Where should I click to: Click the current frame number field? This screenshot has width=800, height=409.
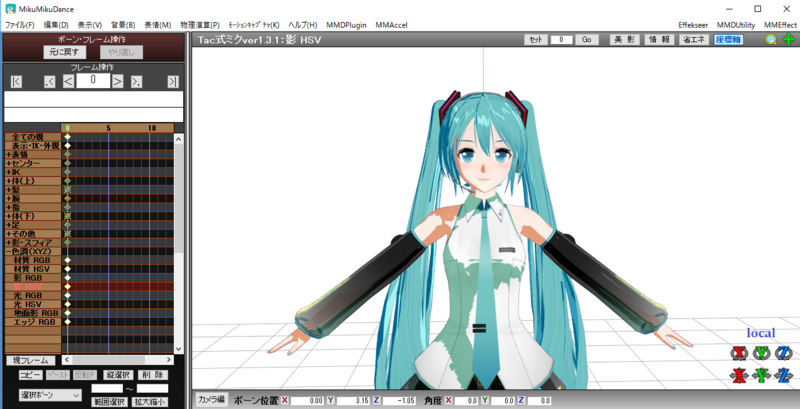coord(93,80)
